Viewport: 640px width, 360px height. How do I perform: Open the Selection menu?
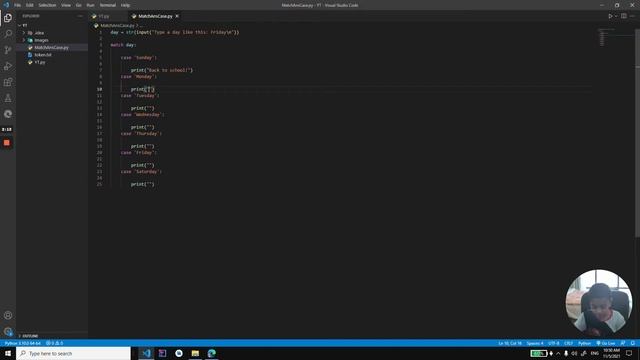click(47, 5)
